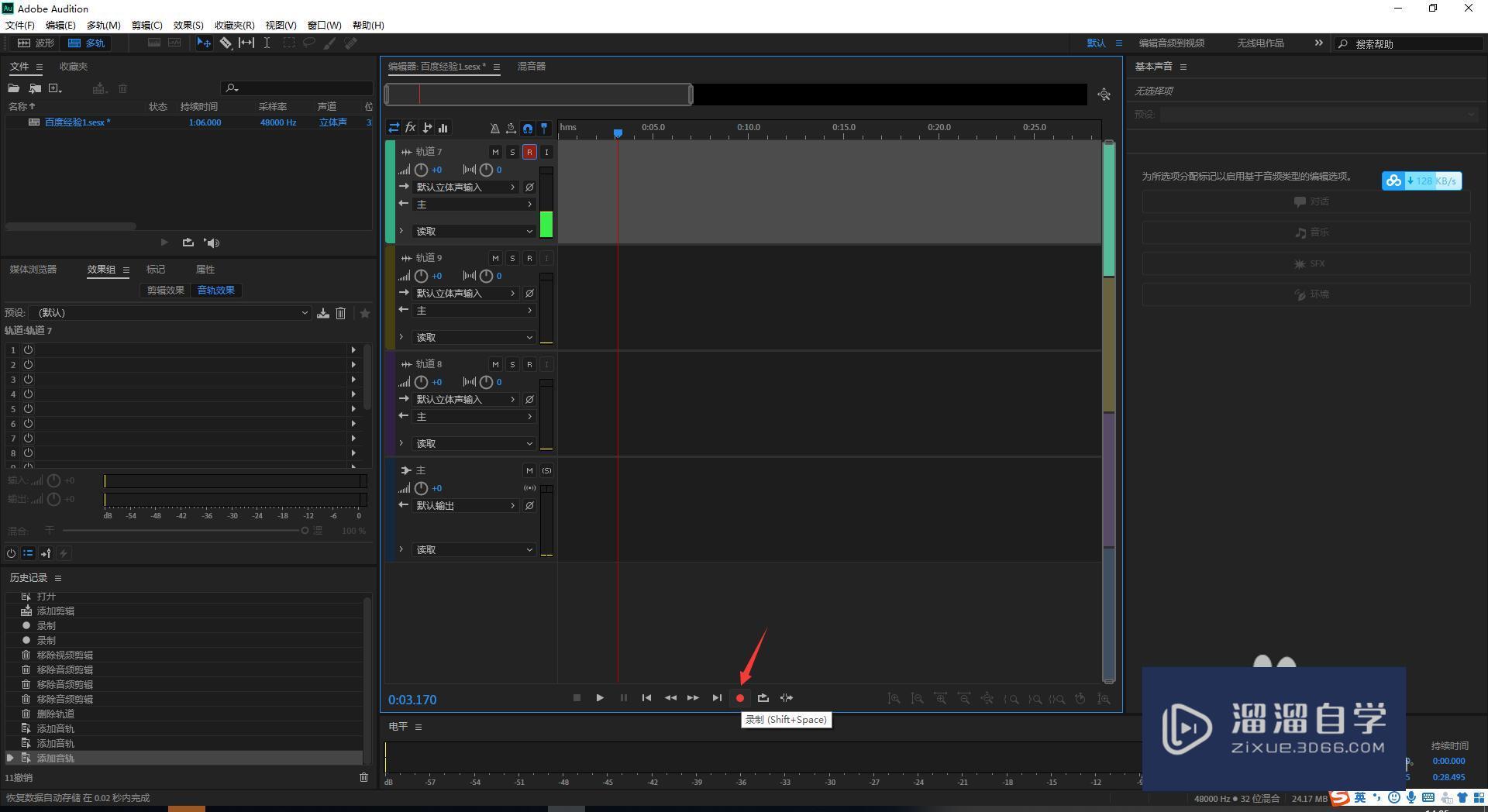Toggle the metronome icon
The width and height of the screenshot is (1488, 812).
tap(494, 129)
